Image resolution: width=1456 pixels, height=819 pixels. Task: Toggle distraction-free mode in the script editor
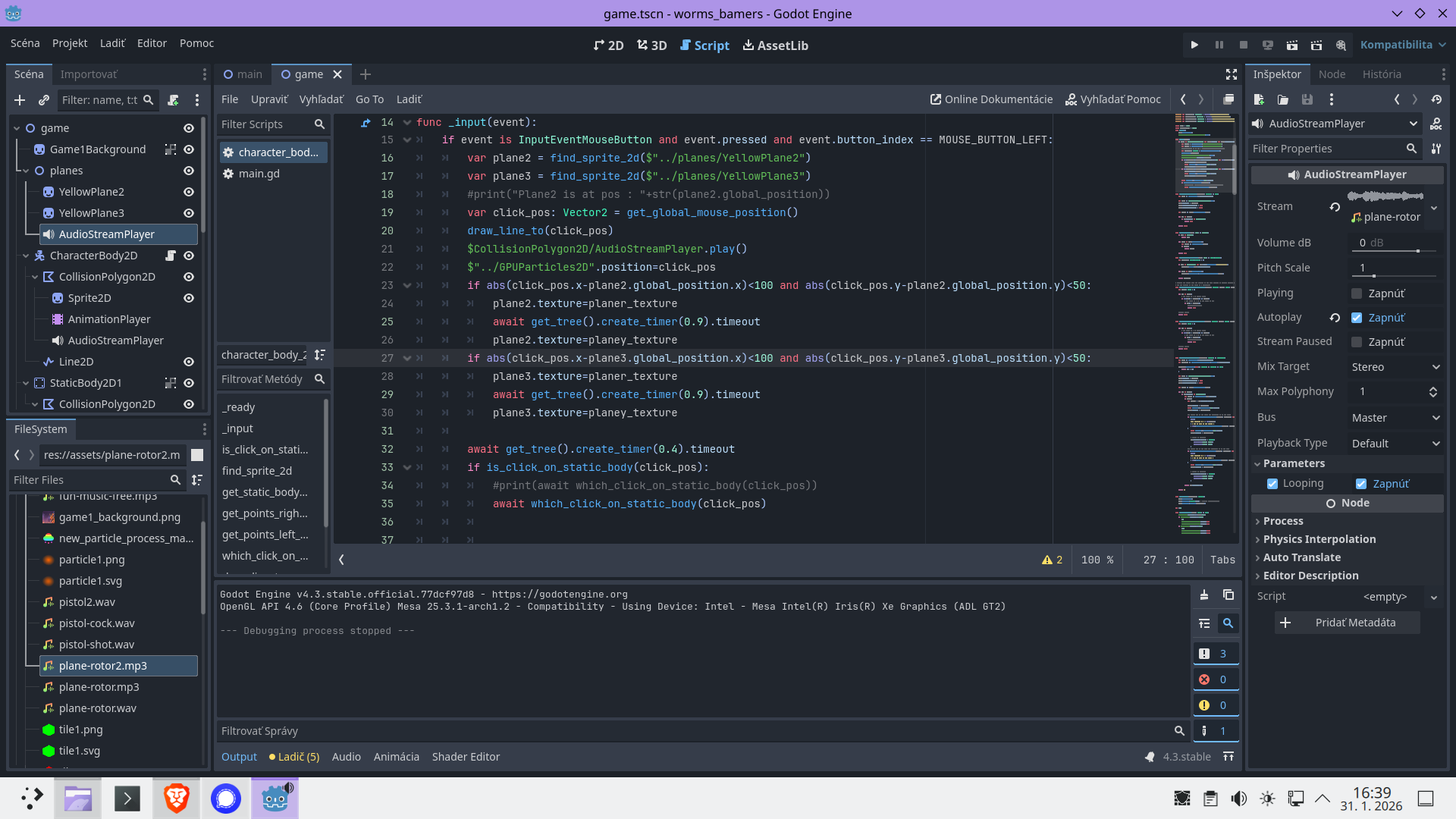tap(1232, 74)
